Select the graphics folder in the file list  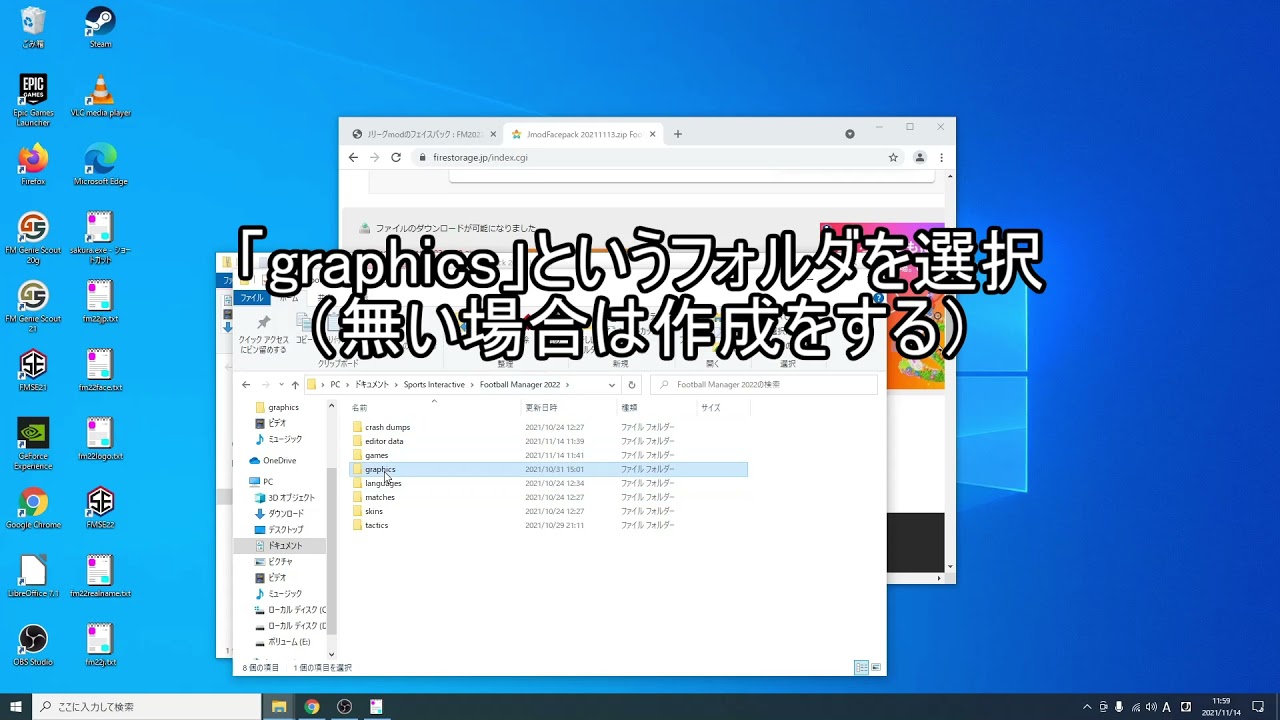(x=548, y=469)
